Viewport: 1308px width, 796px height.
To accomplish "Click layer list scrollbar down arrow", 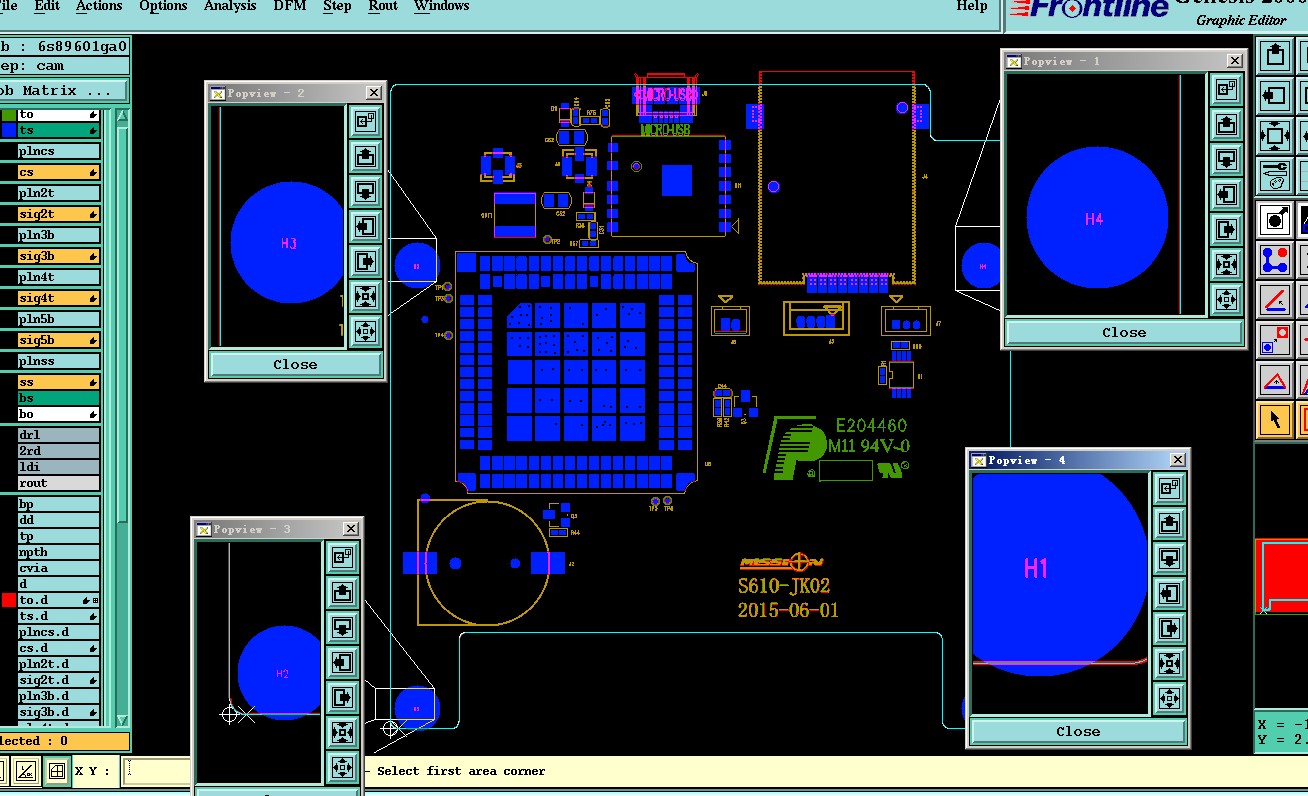I will coord(123,720).
